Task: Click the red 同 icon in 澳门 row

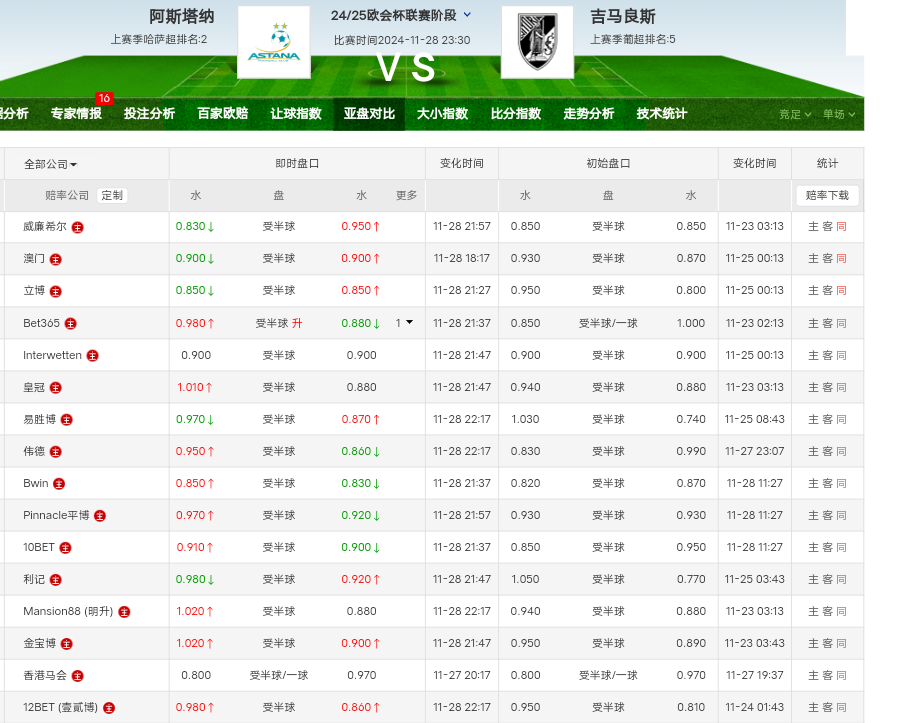Action: (x=842, y=258)
